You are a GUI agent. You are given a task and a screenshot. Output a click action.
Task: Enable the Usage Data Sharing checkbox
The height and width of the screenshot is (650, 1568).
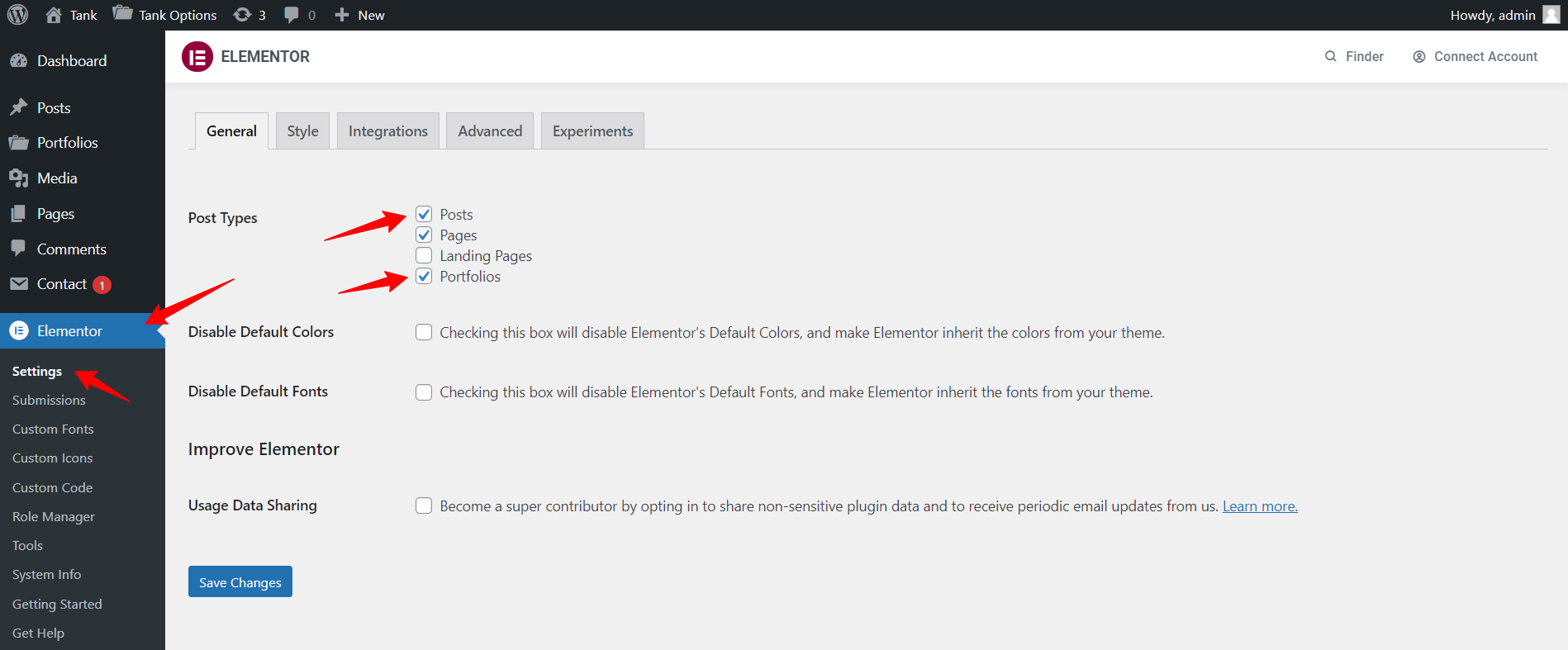[x=424, y=506]
